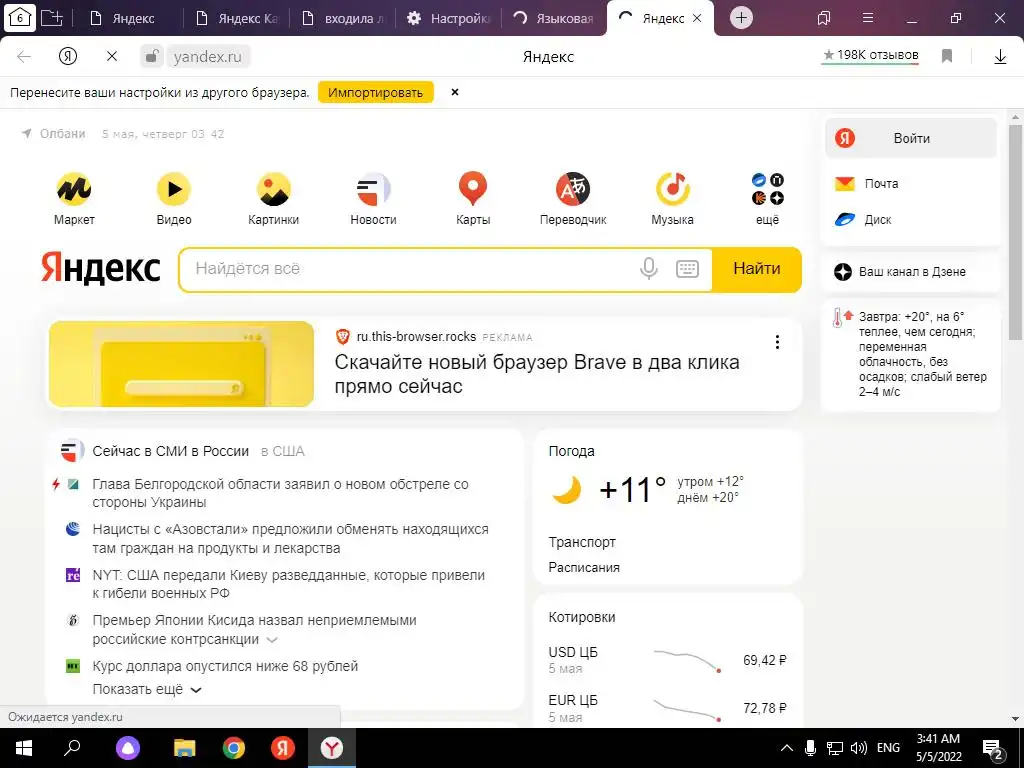Open the Windows notification center icon
This screenshot has height=768, width=1024.
[x=993, y=748]
